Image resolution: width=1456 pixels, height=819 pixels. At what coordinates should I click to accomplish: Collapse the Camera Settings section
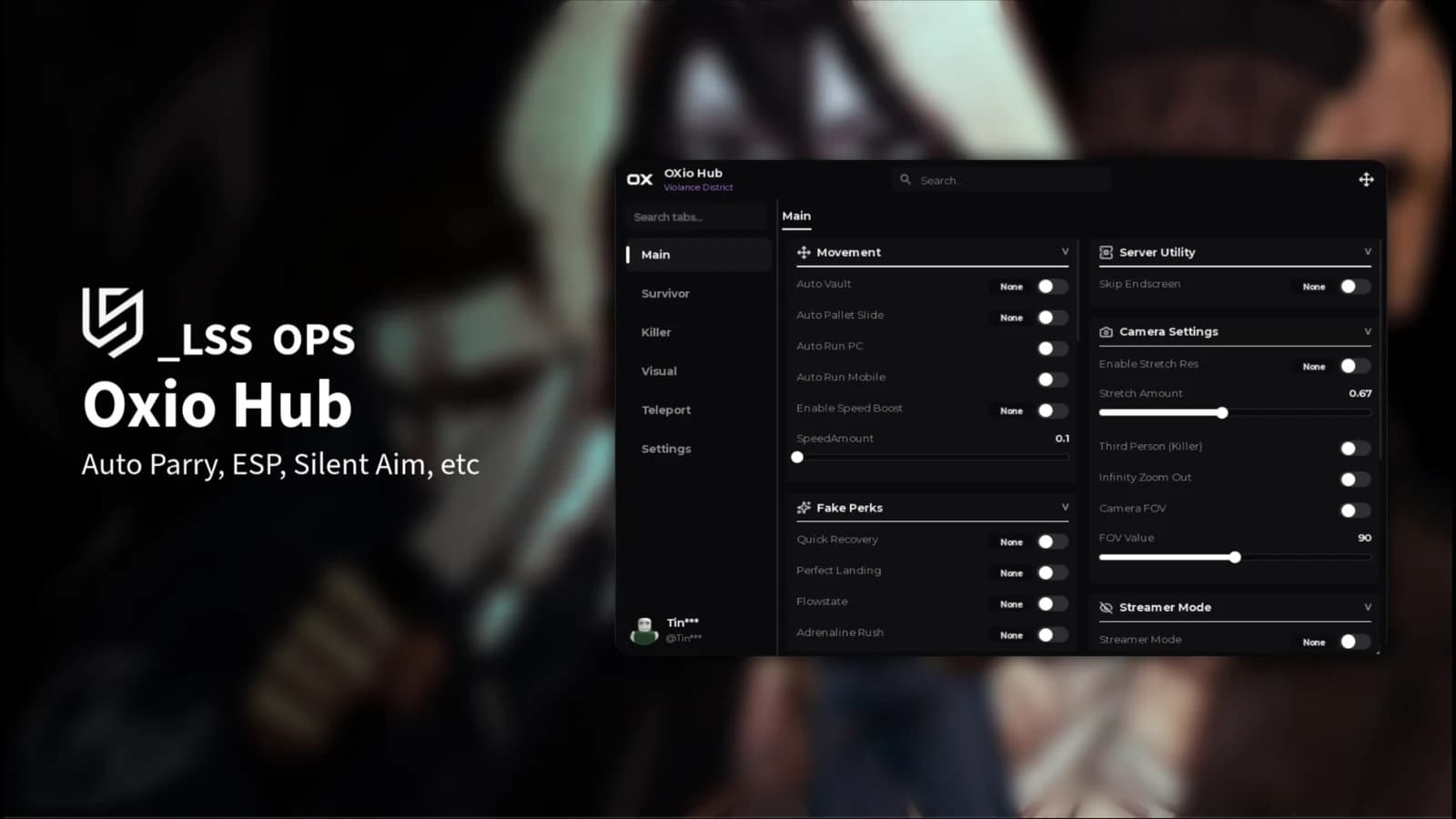point(1367,332)
